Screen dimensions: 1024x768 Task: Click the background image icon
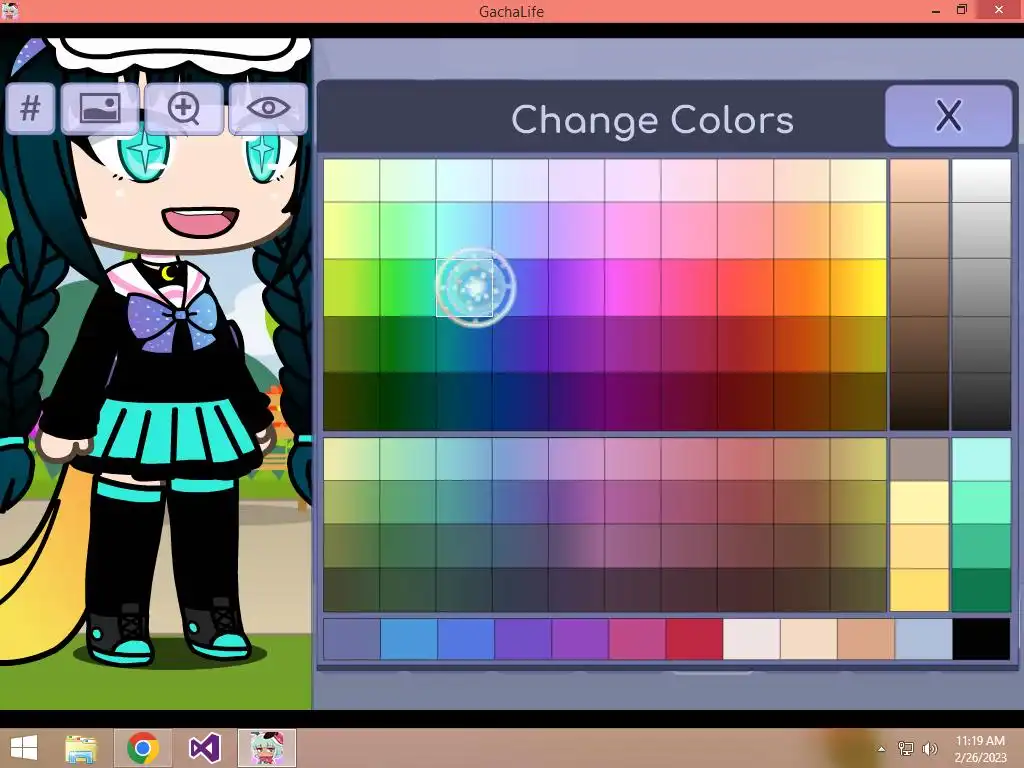pos(100,108)
